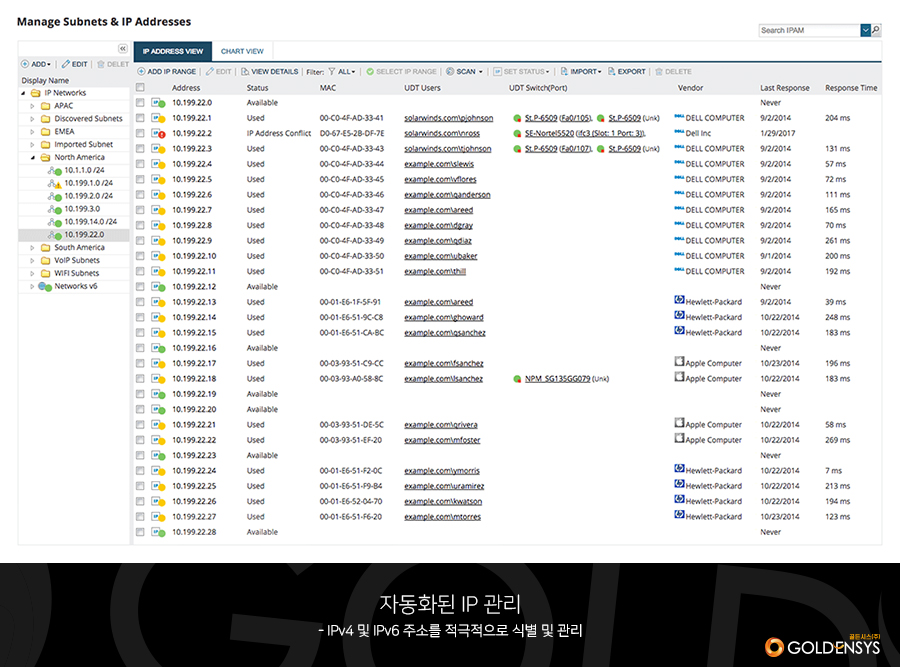900x667 pixels.
Task: Click the EXPORT toolbar button
Action: click(x=627, y=72)
